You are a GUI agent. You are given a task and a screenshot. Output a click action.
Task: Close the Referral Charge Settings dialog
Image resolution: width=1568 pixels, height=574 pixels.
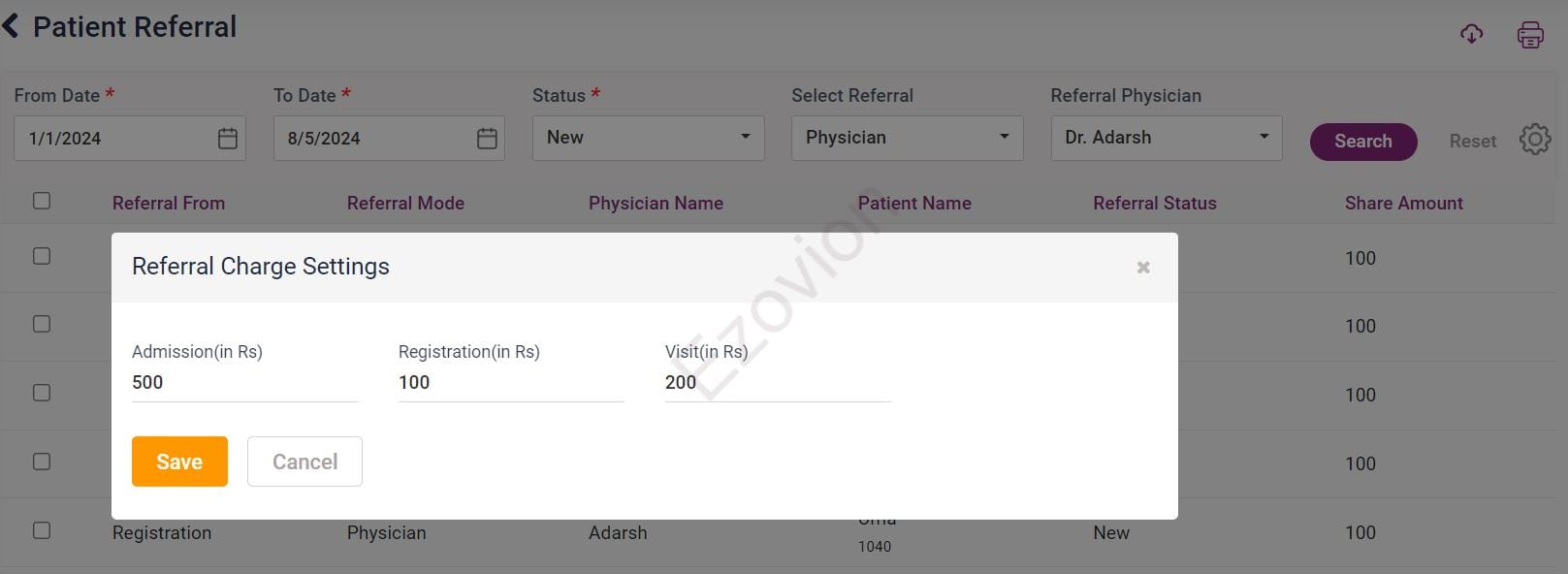pyautogui.click(x=1143, y=268)
